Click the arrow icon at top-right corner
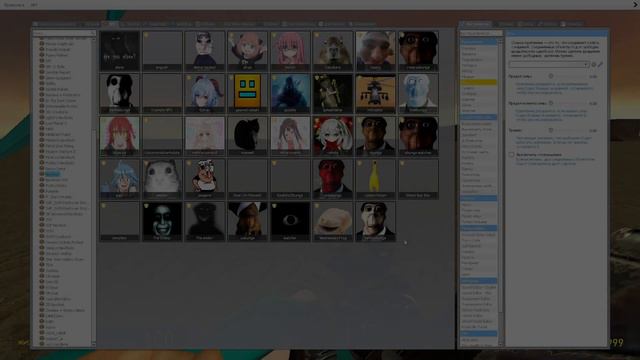Viewport: 640px width, 360px height. point(636,4)
